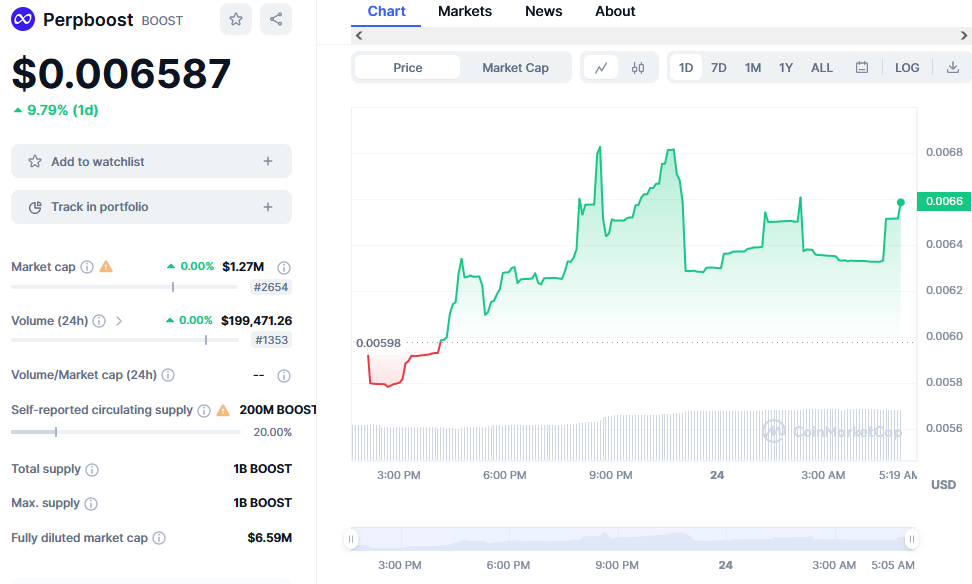Show Market cap info tooltip icon

[87, 267]
